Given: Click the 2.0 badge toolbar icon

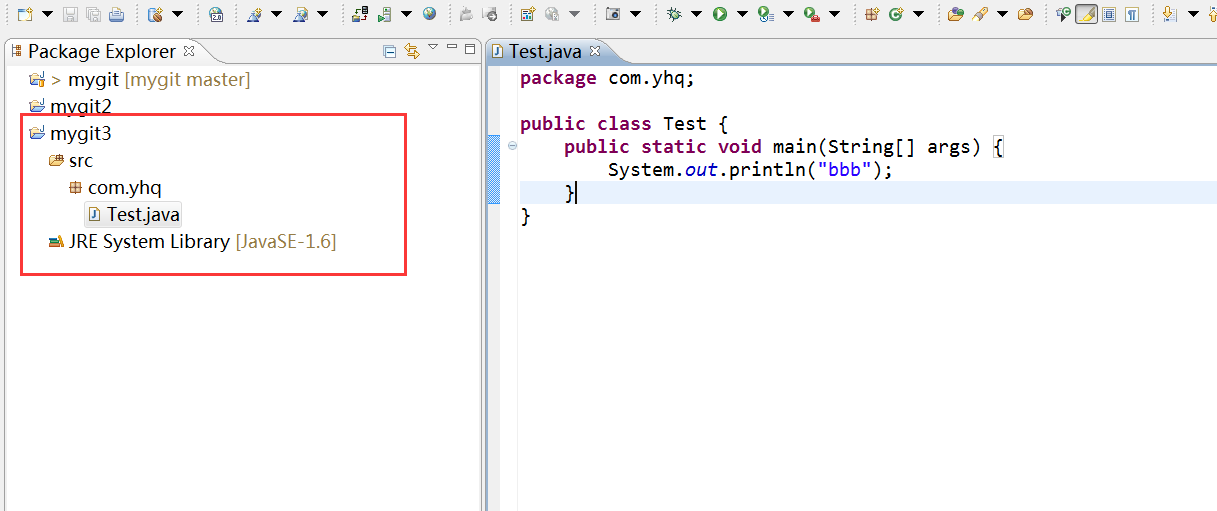Looking at the screenshot, I should 216,14.
